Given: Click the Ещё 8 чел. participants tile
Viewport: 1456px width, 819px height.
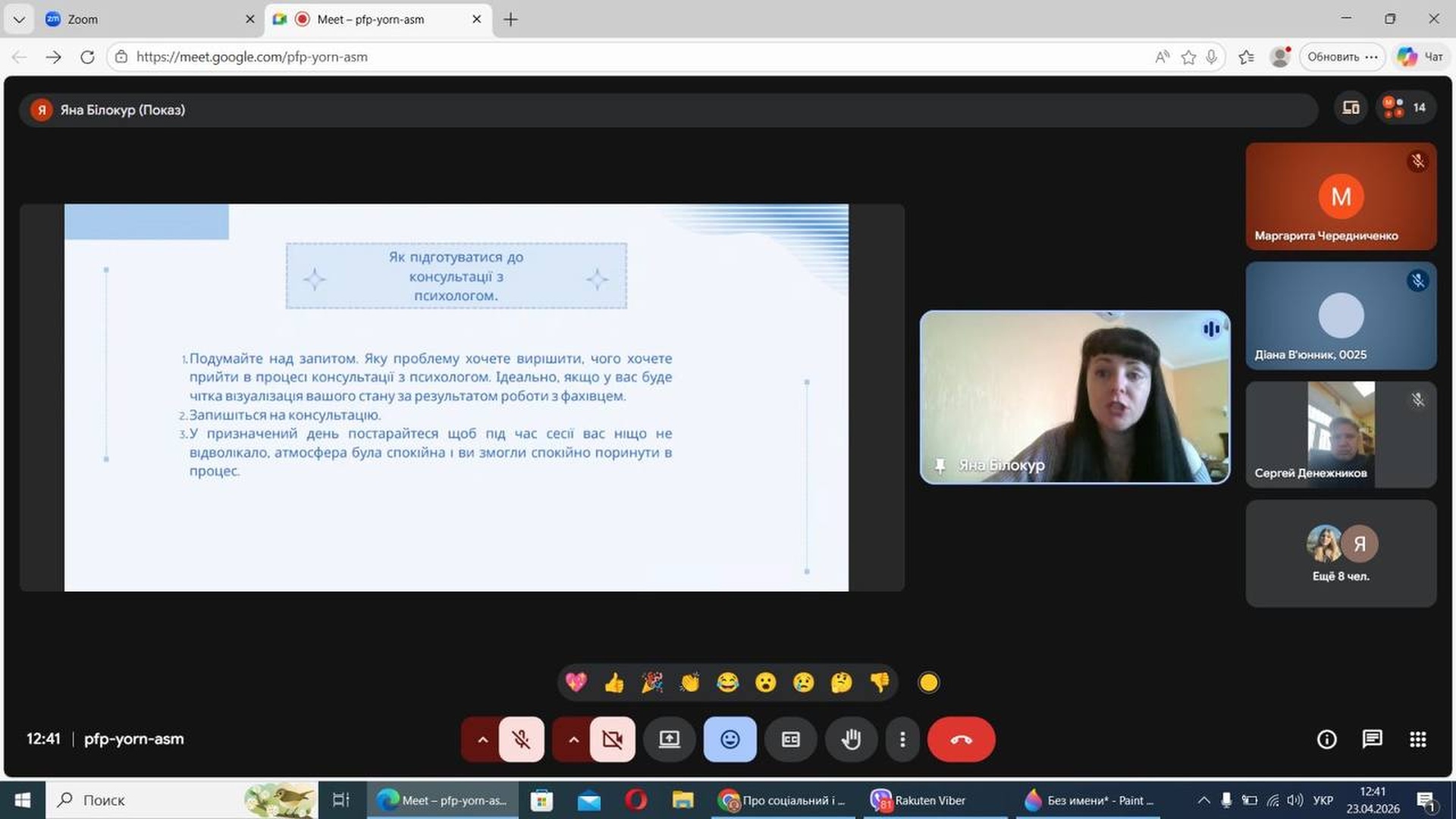Looking at the screenshot, I should pos(1340,554).
